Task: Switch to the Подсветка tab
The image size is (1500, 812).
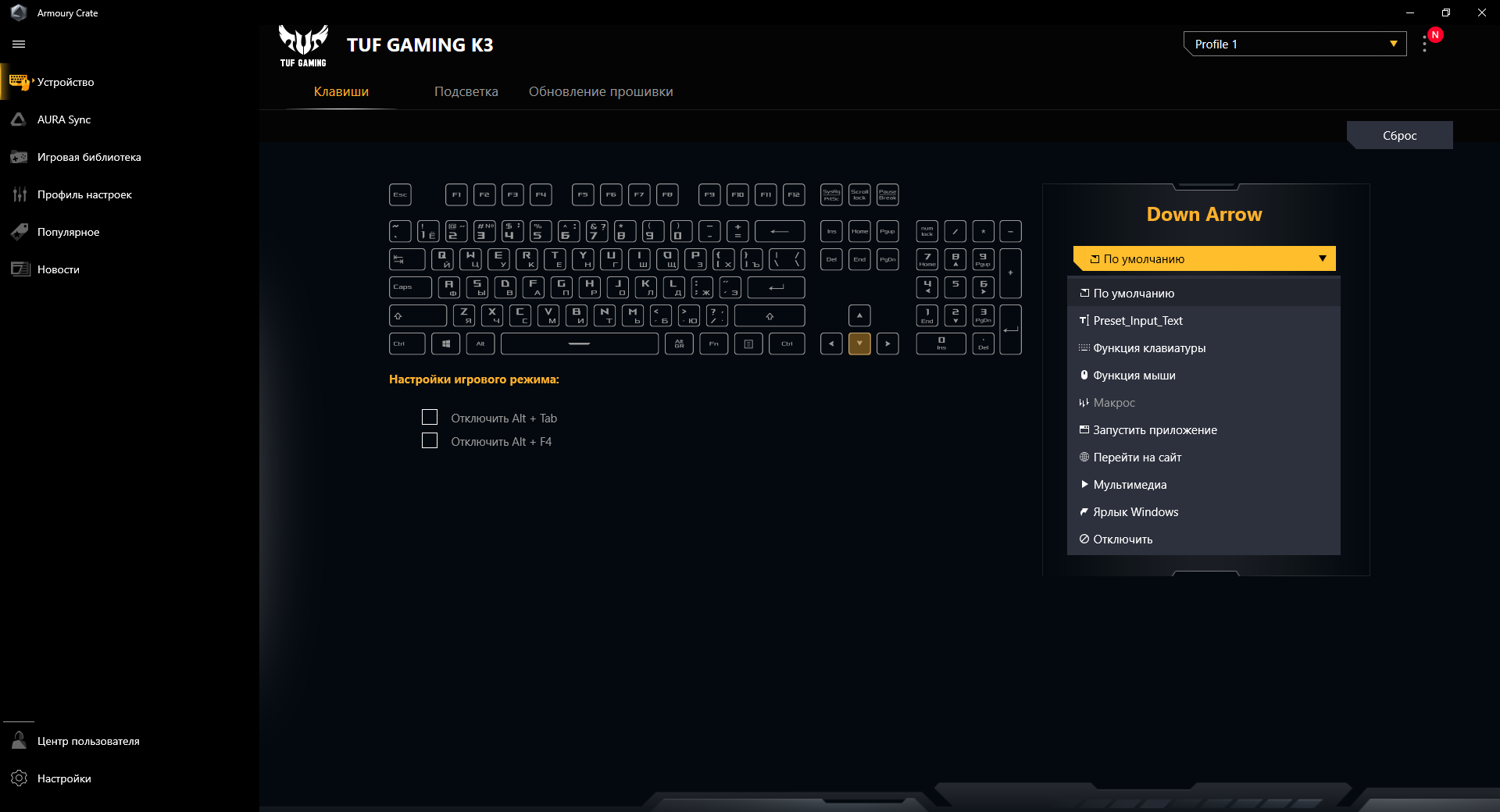Action: click(x=466, y=91)
